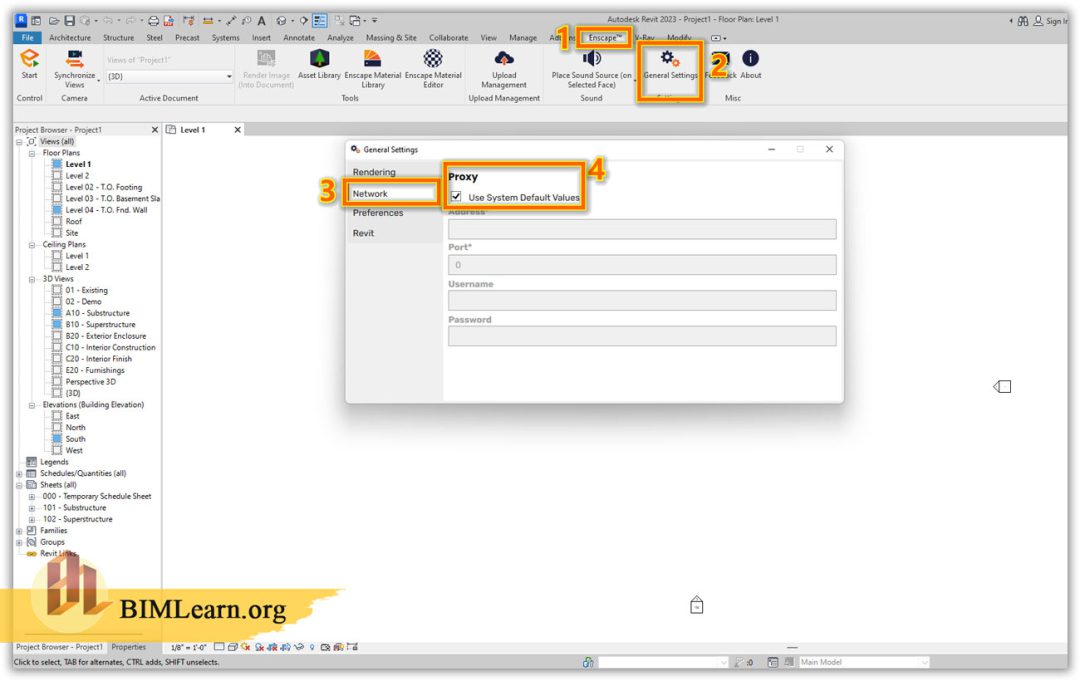Click the home marker icon on canvas
The image size is (1080, 681).
pos(696,605)
